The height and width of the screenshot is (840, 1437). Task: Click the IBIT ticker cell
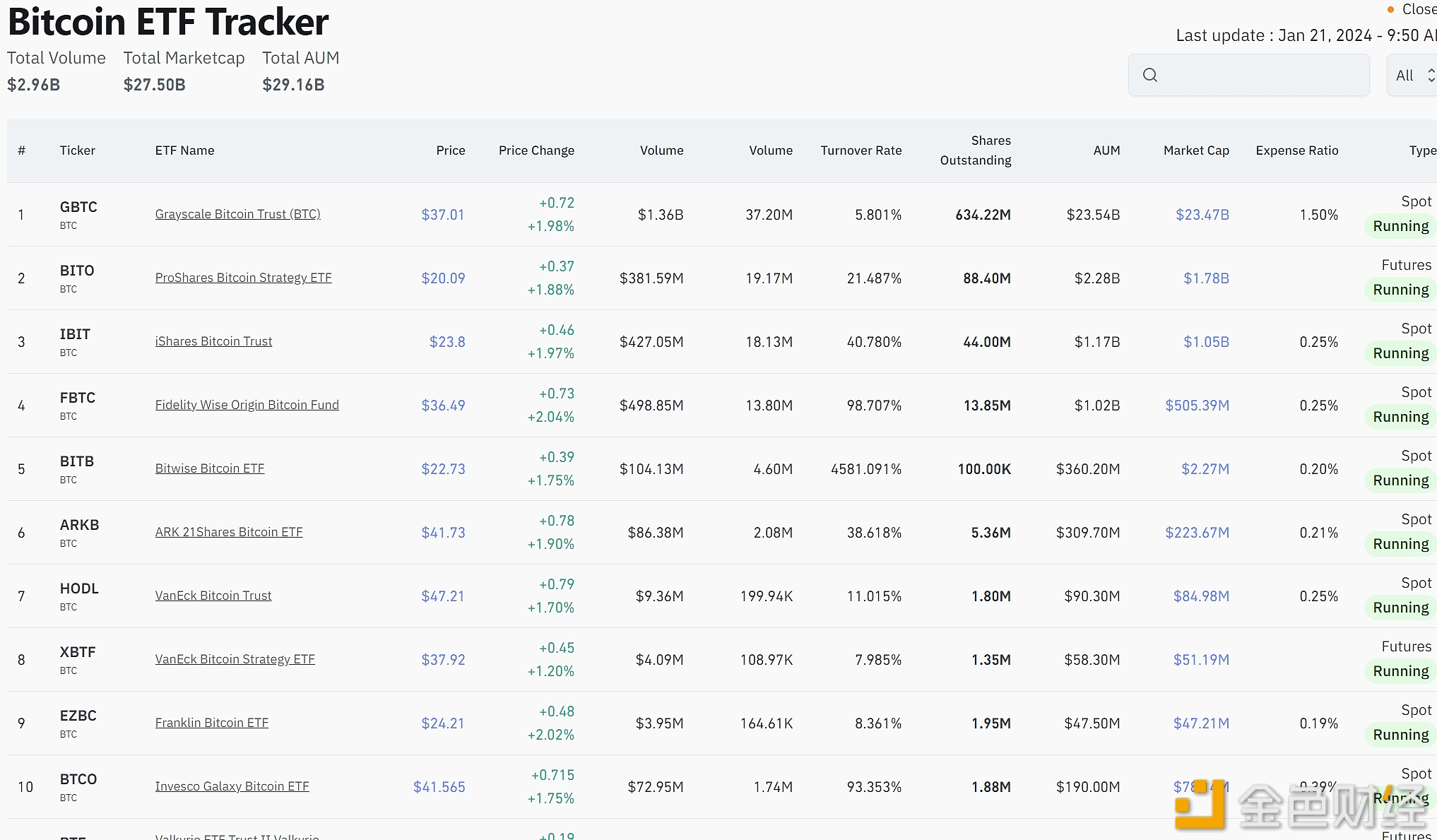75,341
